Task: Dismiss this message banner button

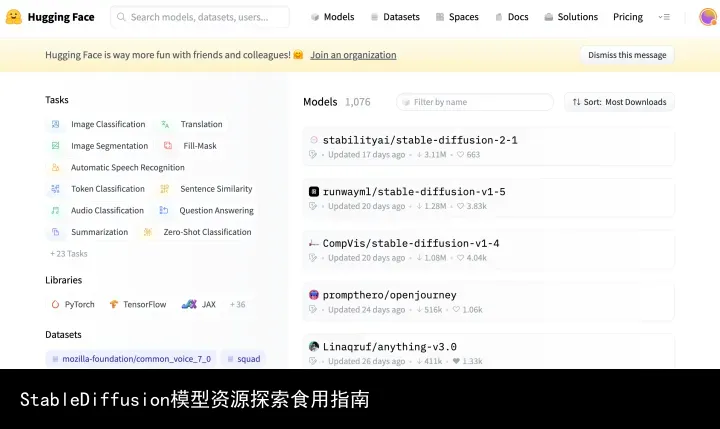Action: [627, 55]
